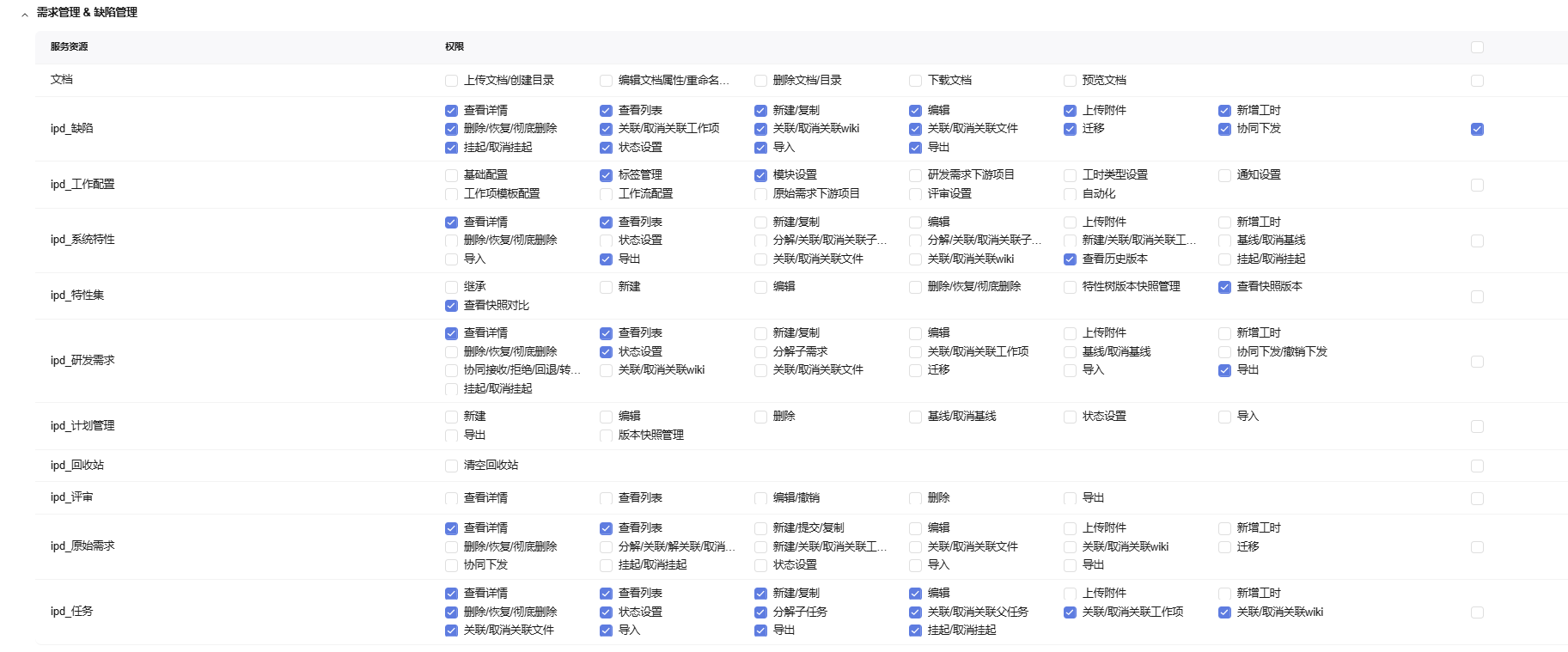Uncheck the 查看快照对比 permission
Image resolution: width=1568 pixels, height=652 pixels.
pos(451,306)
